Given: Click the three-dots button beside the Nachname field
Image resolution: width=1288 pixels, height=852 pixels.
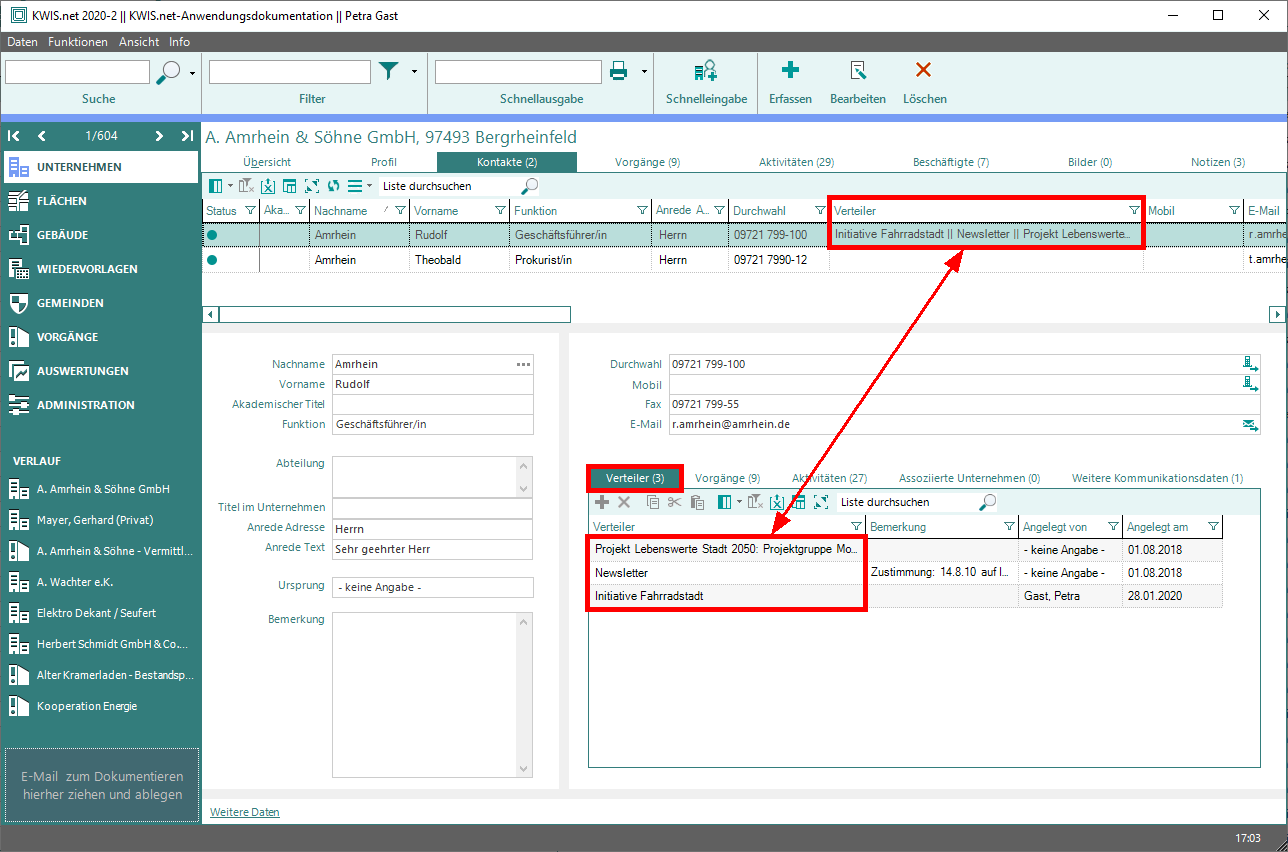Looking at the screenshot, I should click(x=524, y=364).
